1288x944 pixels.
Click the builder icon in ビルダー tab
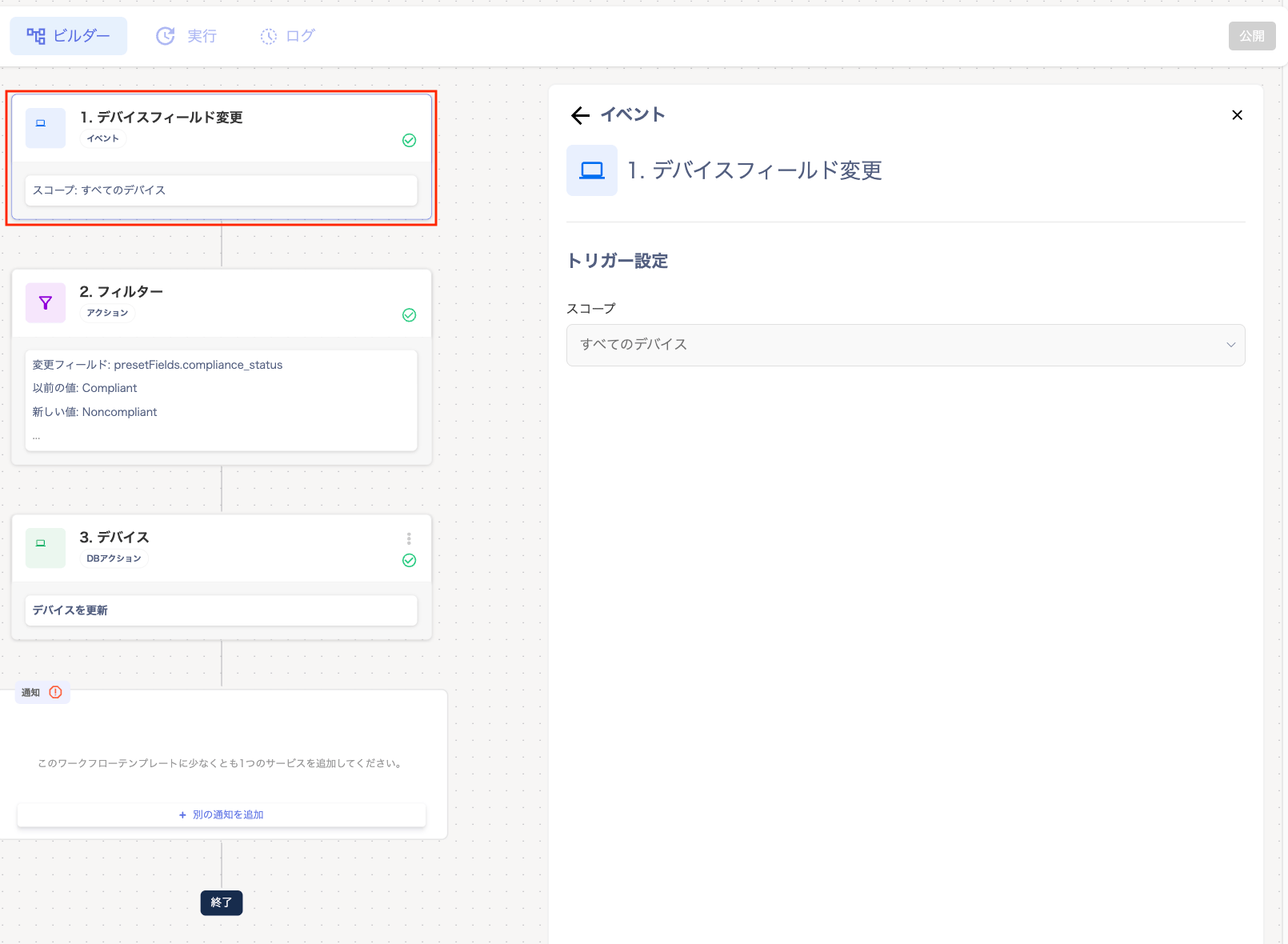36,36
